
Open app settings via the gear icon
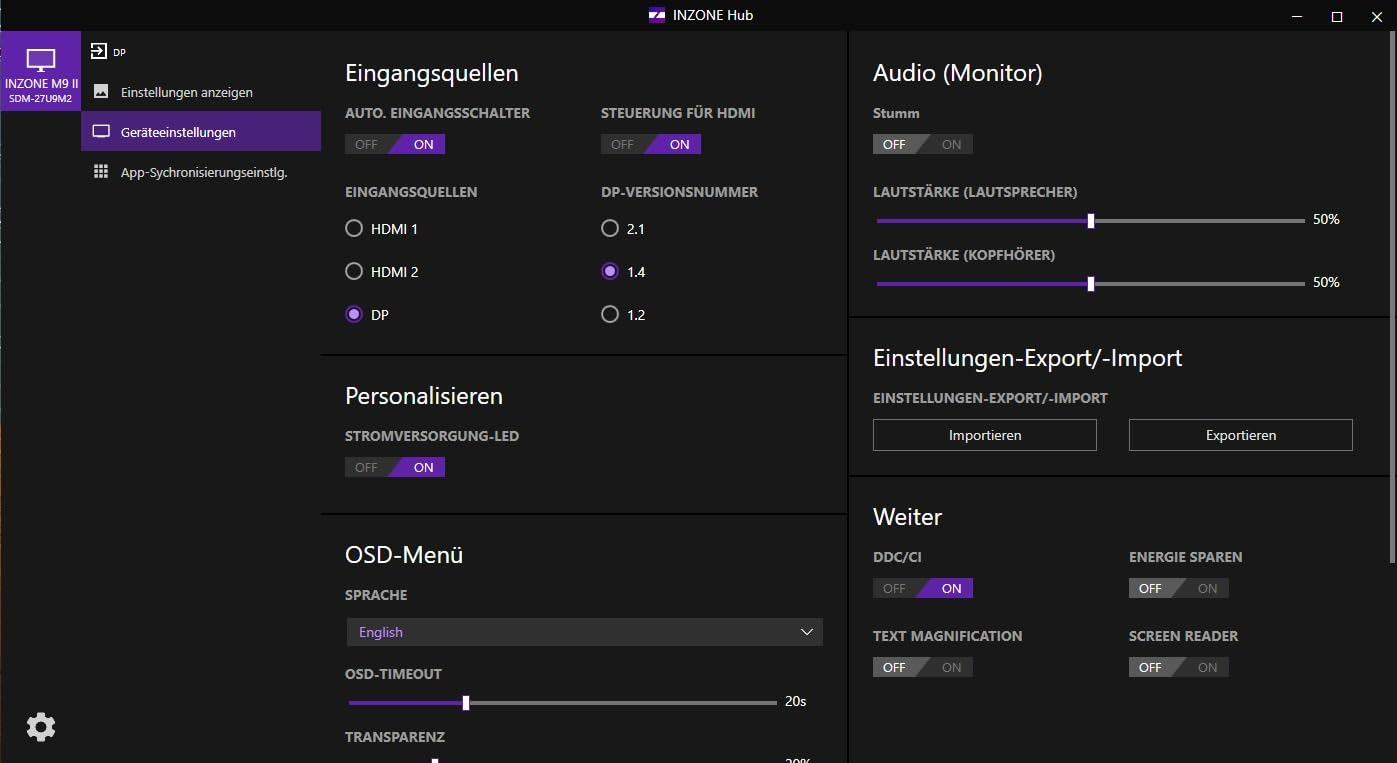[x=41, y=727]
